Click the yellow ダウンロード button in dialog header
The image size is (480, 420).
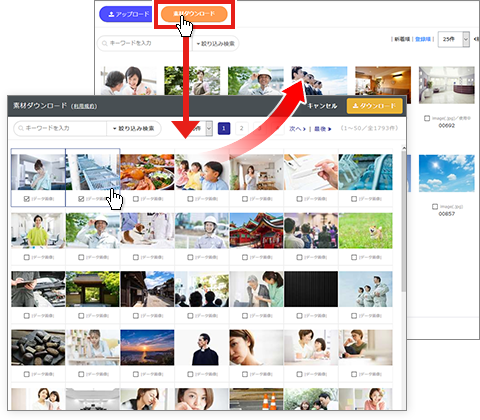(x=374, y=106)
